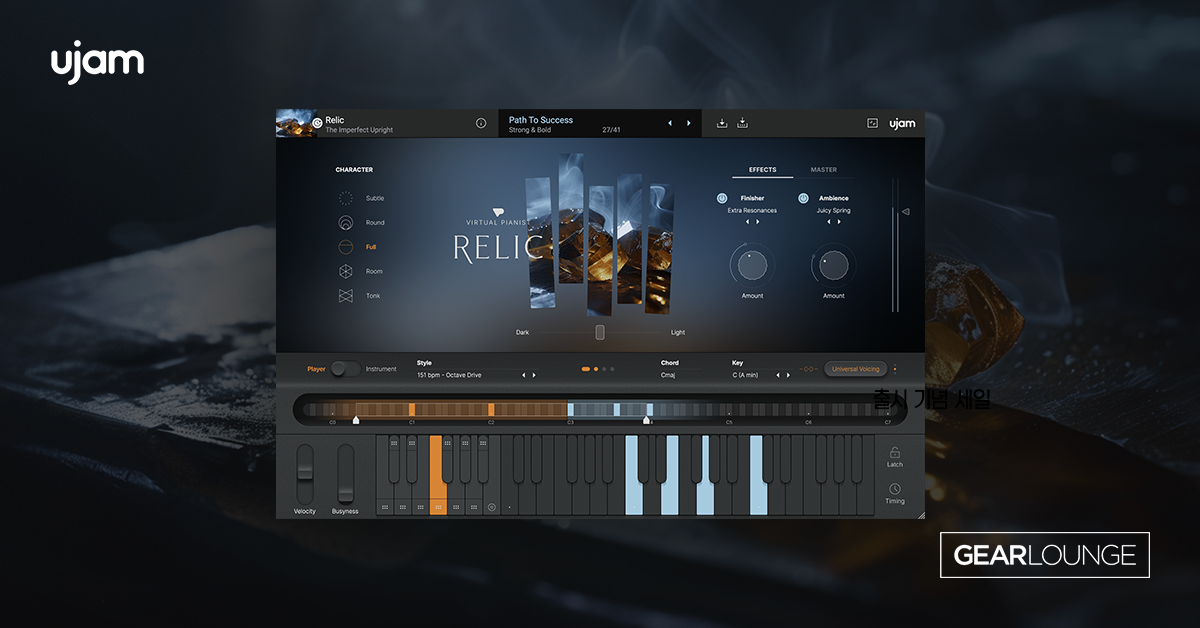Toggle the Ambience effect power button
Screen dimensions: 1200x628
(x=803, y=199)
